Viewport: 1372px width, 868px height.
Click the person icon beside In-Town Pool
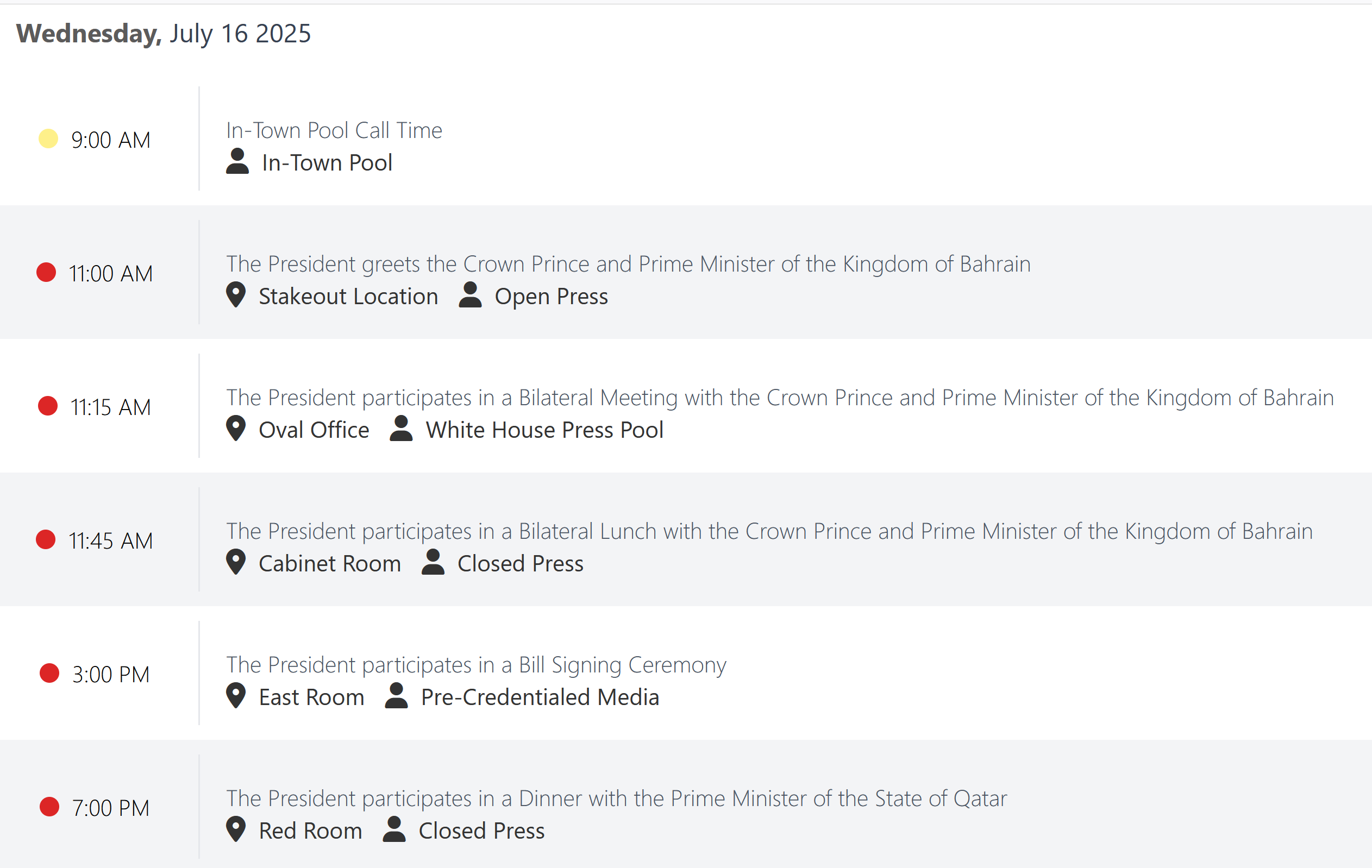(237, 161)
